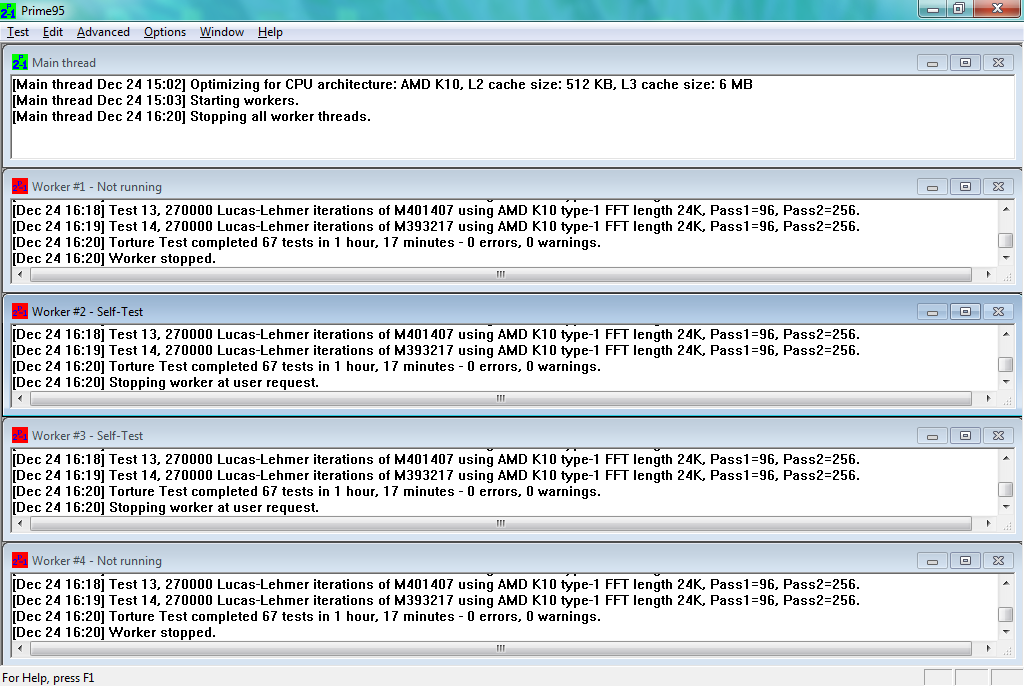Minimize the Worker #3 child window
Viewport: 1024px width, 686px height.
932,436
